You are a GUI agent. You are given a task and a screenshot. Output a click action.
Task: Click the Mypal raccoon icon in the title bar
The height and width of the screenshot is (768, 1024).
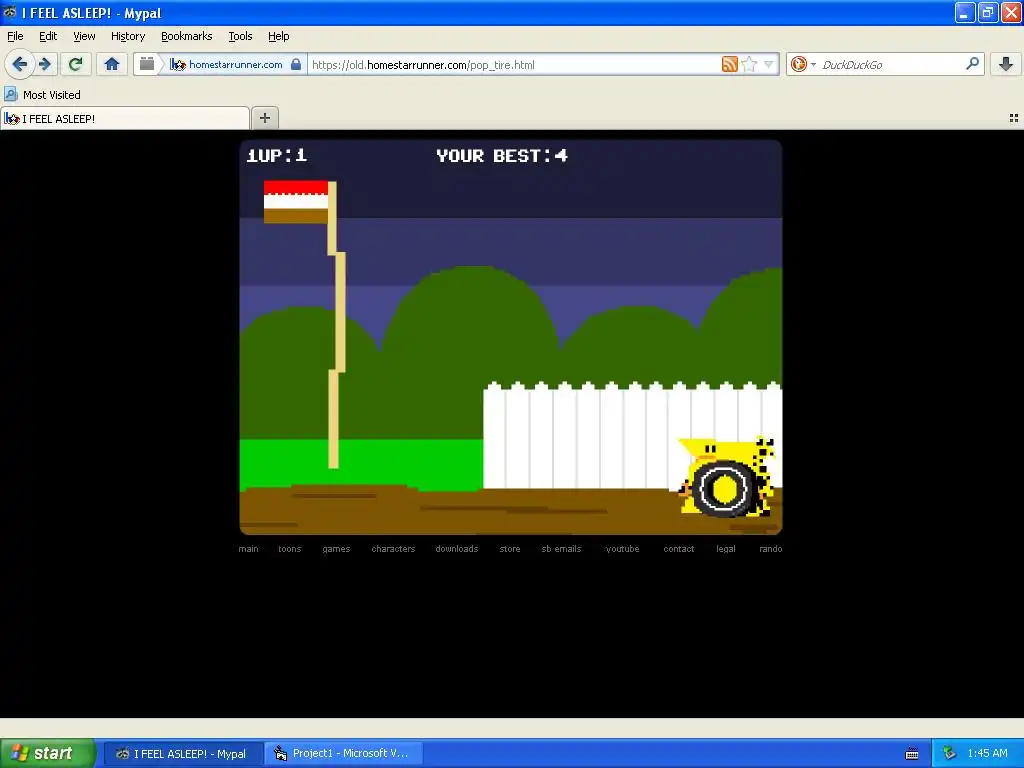pyautogui.click(x=10, y=12)
